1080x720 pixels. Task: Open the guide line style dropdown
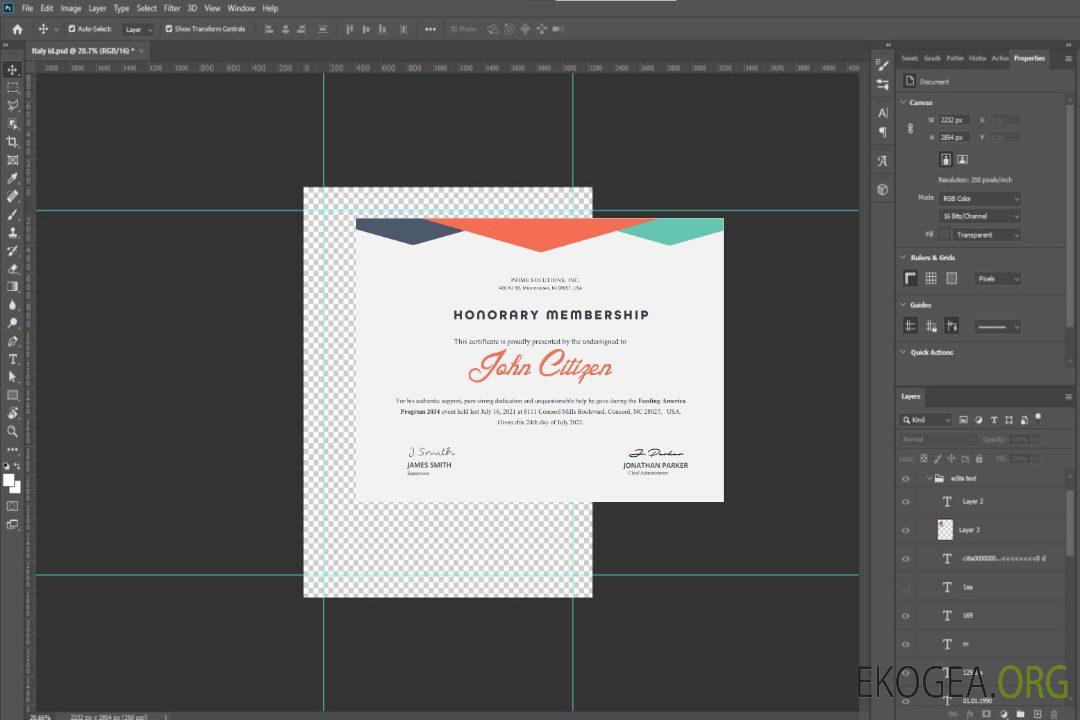[x=997, y=327]
